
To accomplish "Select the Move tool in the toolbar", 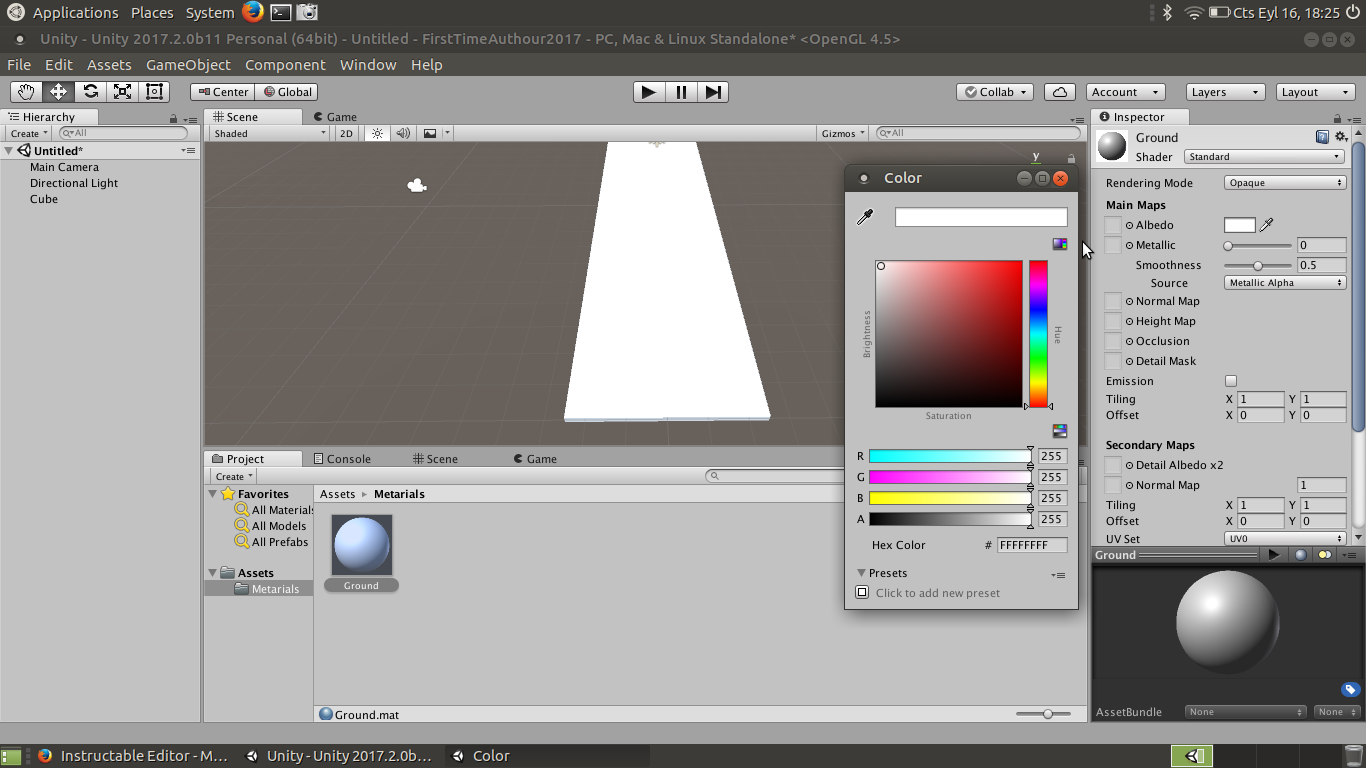I will point(60,91).
